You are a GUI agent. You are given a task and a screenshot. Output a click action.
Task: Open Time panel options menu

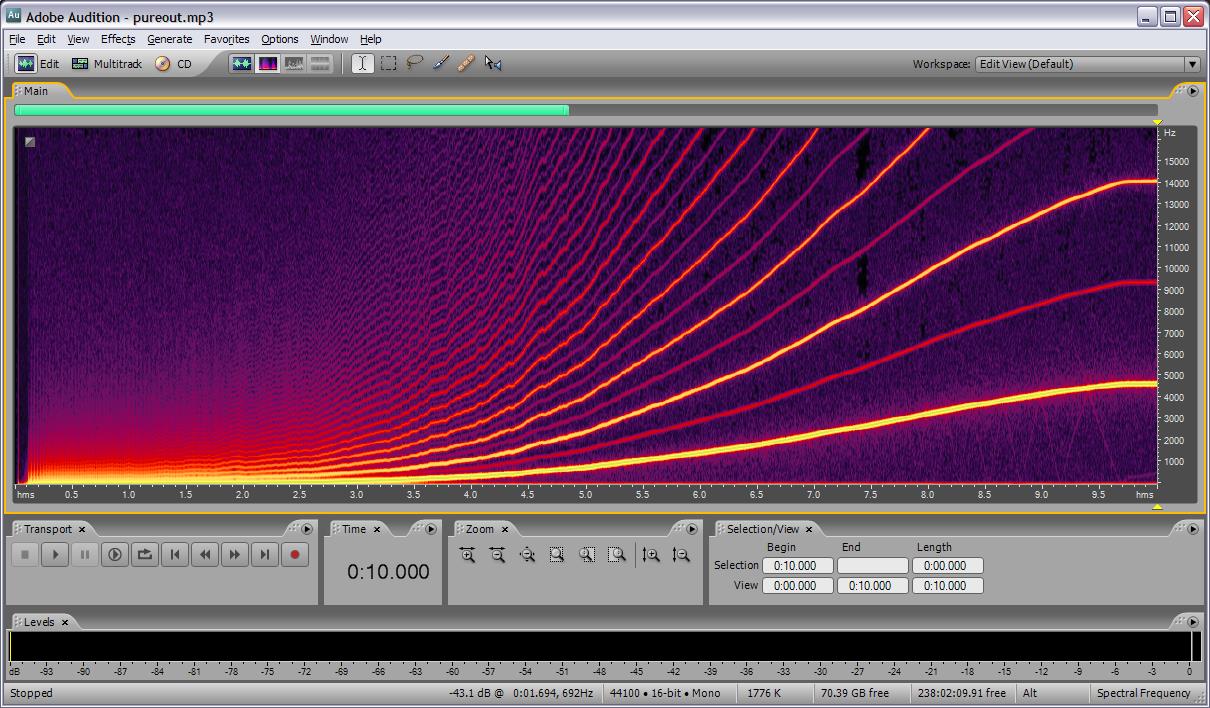[x=431, y=529]
